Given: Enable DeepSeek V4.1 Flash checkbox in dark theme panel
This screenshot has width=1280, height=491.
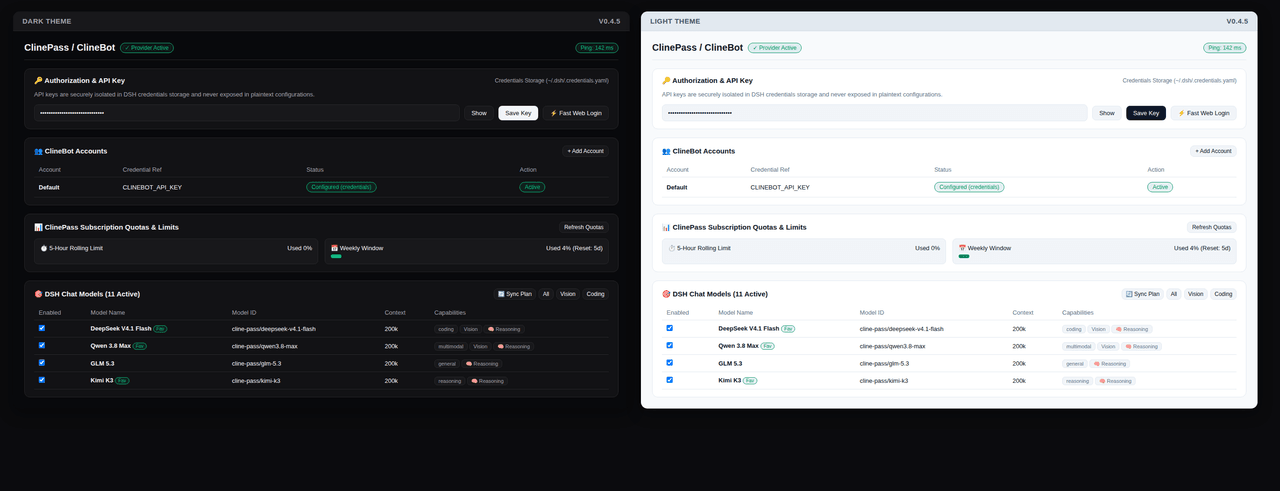Looking at the screenshot, I should click(x=42, y=328).
